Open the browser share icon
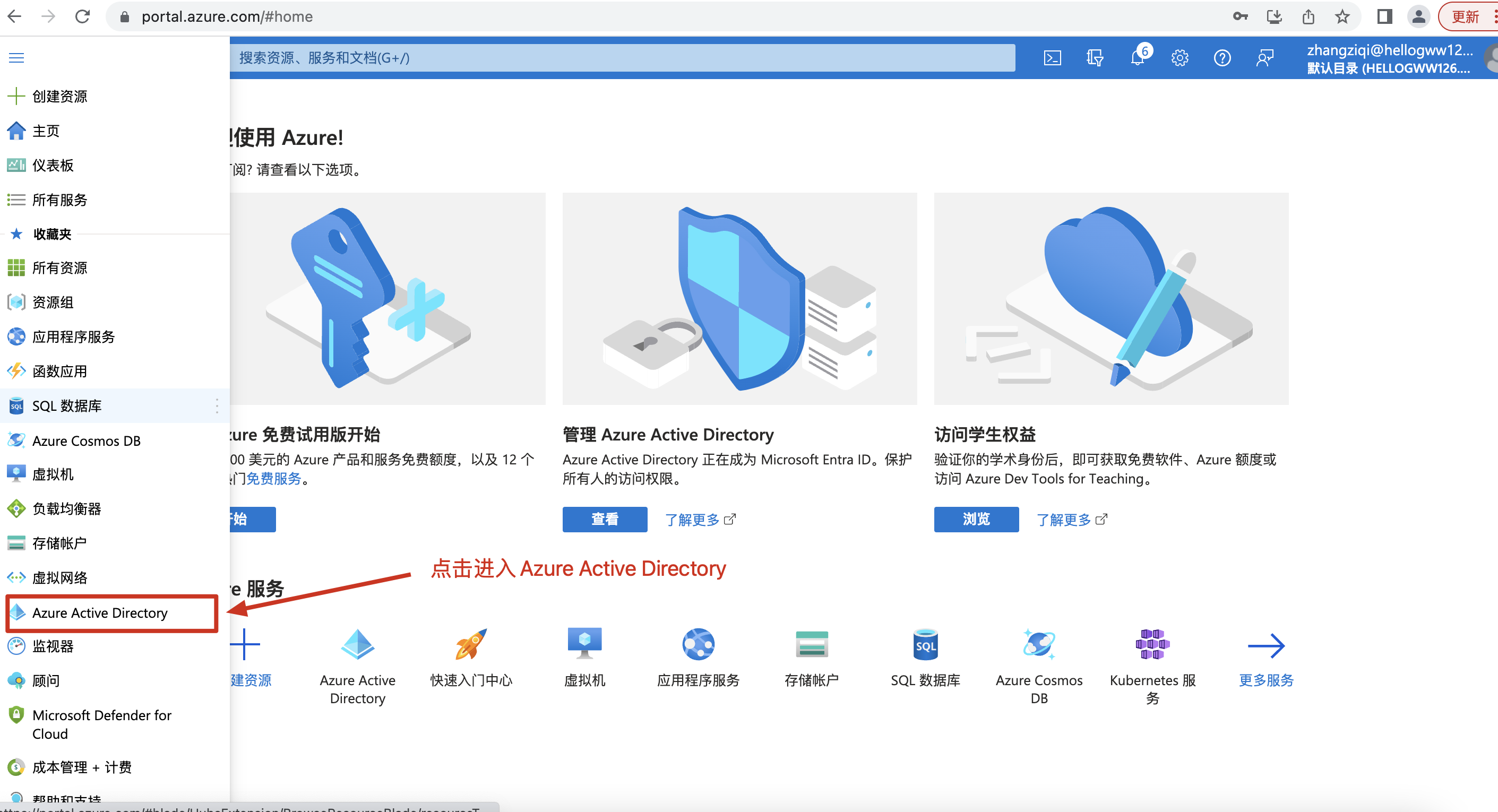The image size is (1498, 812). pyautogui.click(x=1308, y=16)
